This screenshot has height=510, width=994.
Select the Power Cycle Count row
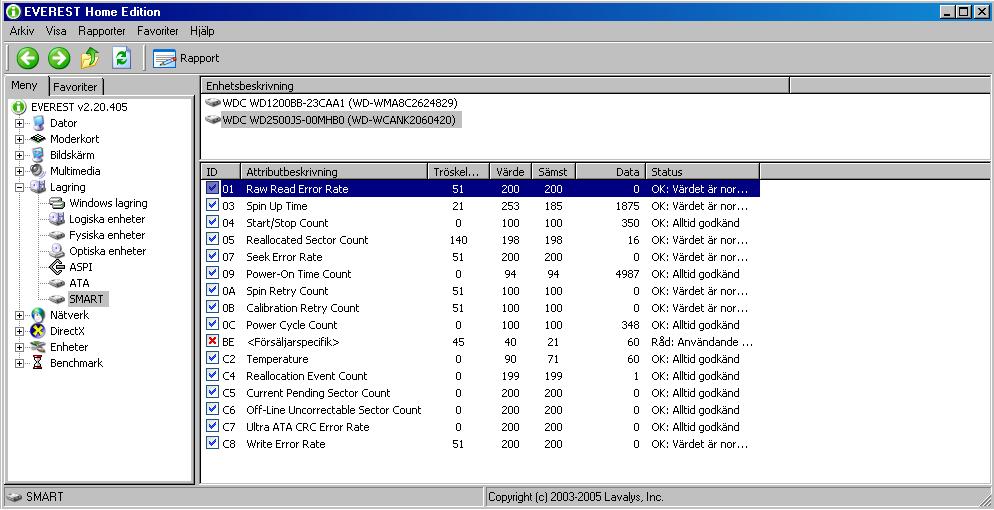pos(482,325)
